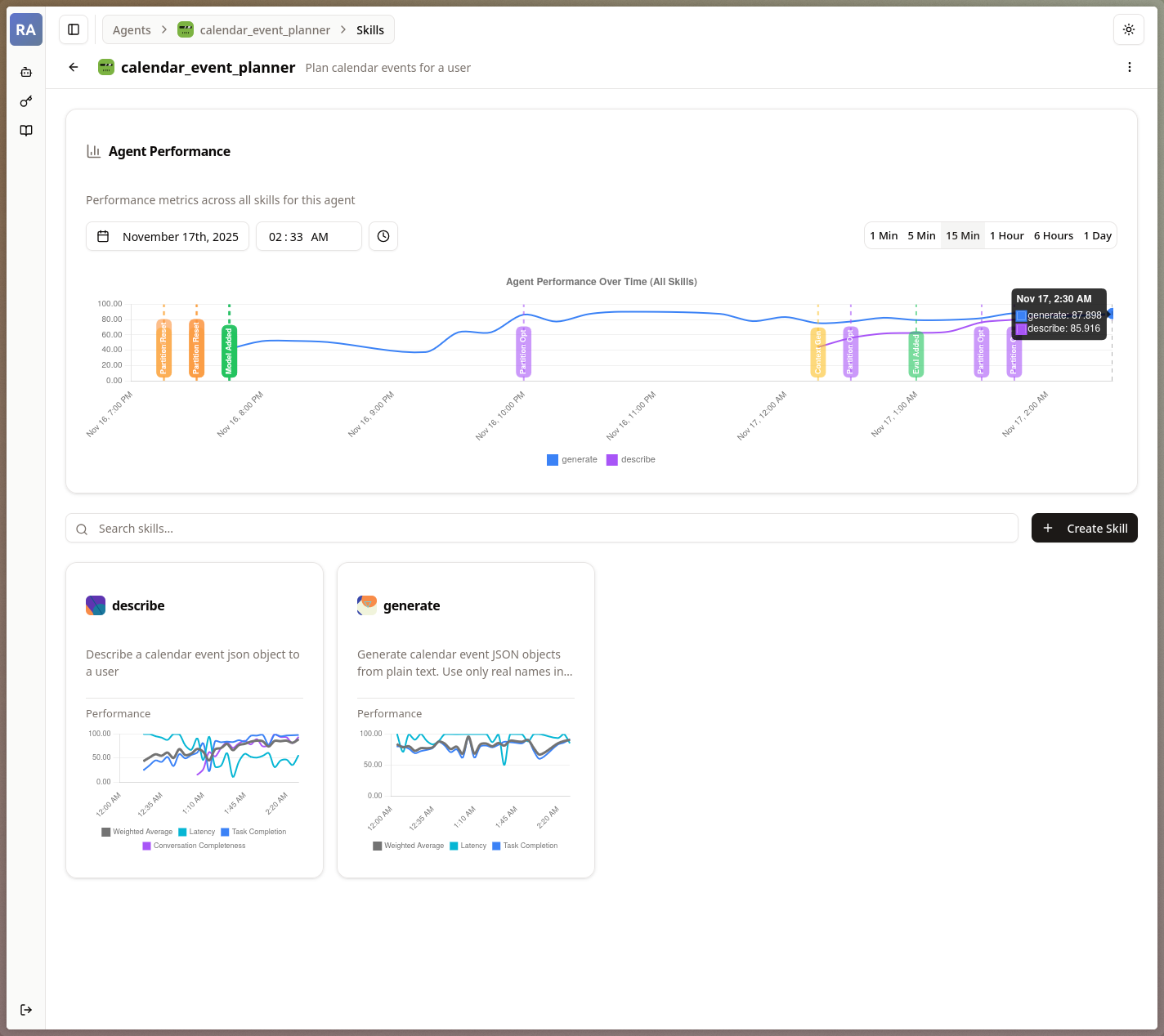Toggle the describe series in main chart legend
The image size is (1164, 1036).
pyautogui.click(x=631, y=460)
